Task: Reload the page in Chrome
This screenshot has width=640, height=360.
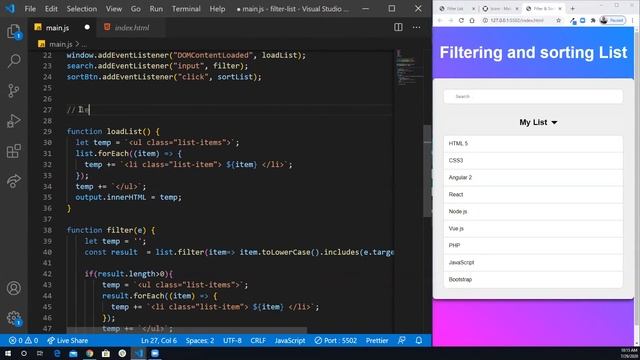Action: tap(461, 20)
